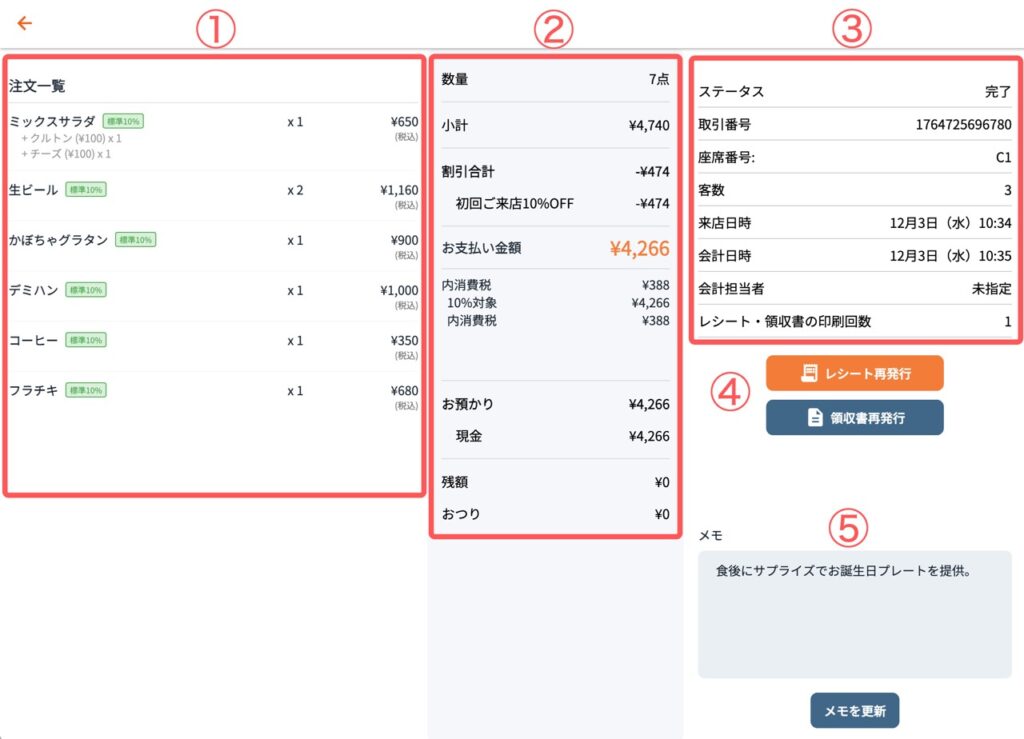Click the document icon on 領収書再発行
Screen dimensions: 1024x739
(815, 418)
